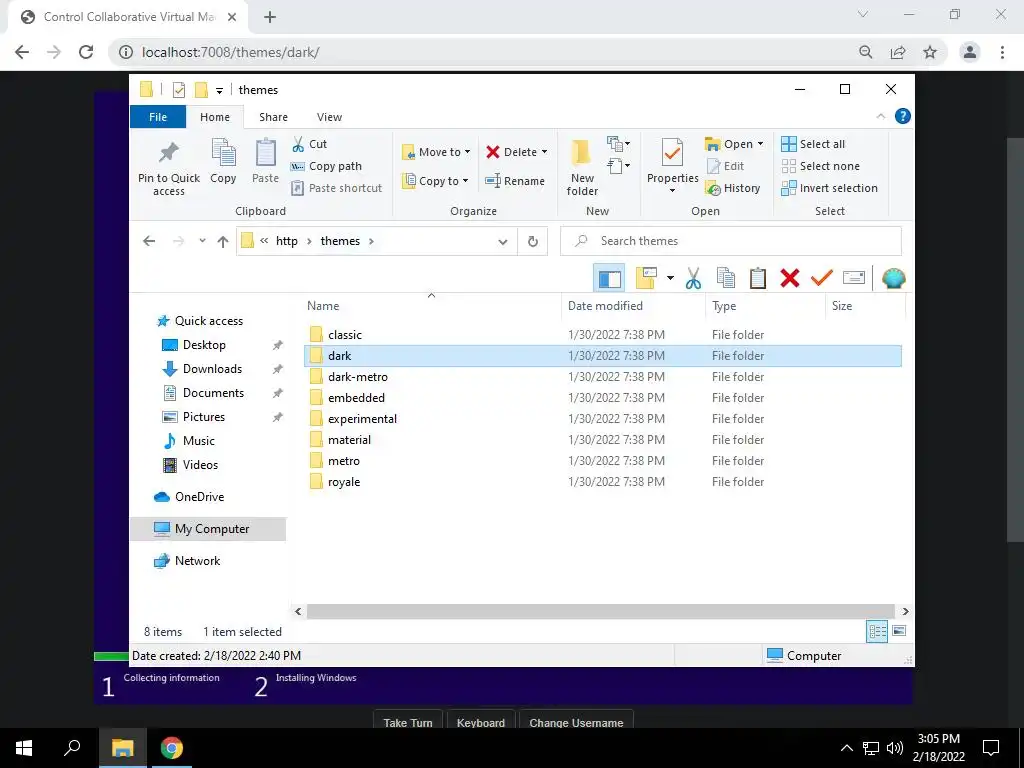
Task: Click the Take Turn button
Action: tap(408, 722)
